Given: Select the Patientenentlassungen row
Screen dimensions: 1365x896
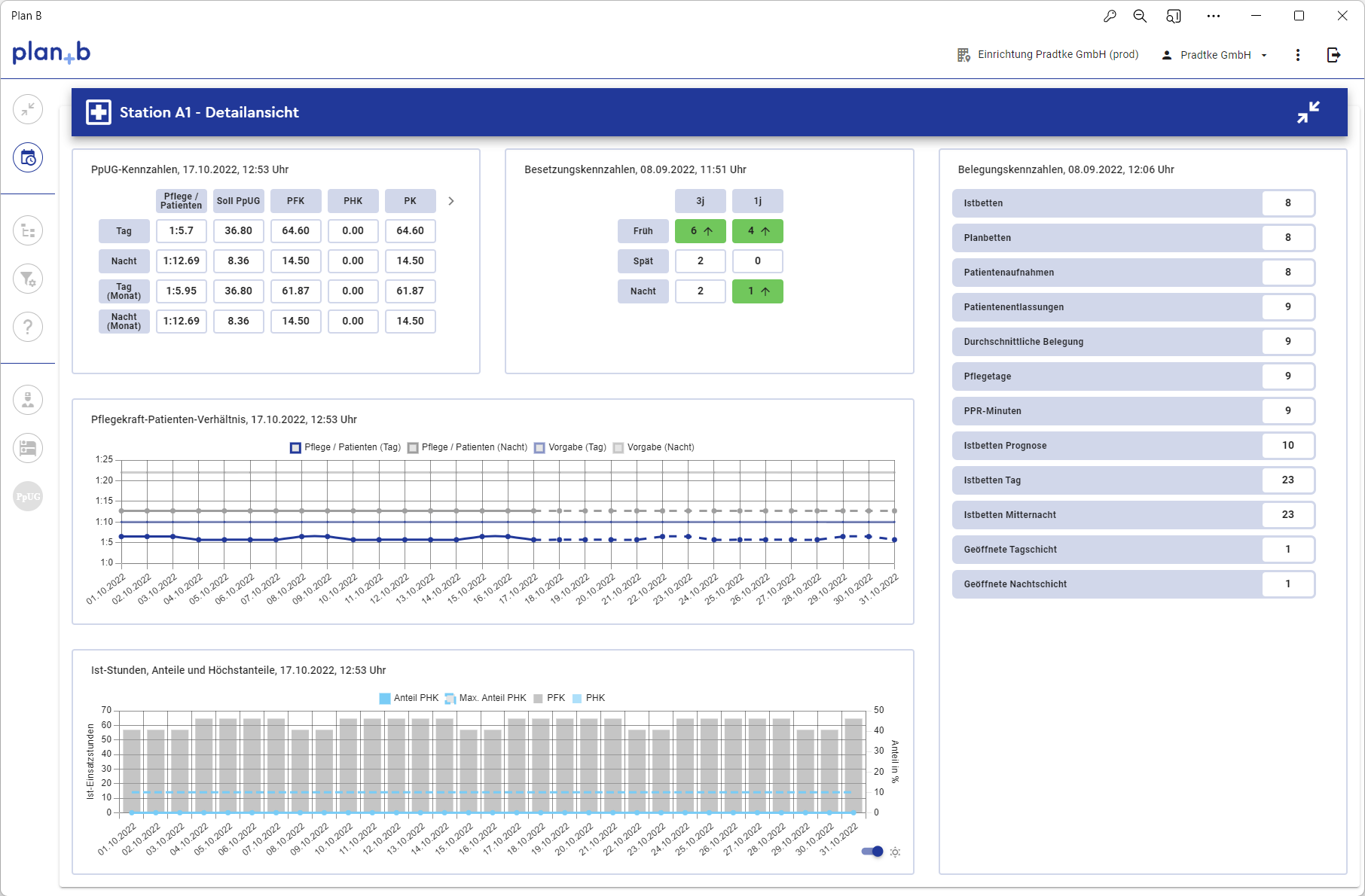Looking at the screenshot, I should click(x=1134, y=307).
